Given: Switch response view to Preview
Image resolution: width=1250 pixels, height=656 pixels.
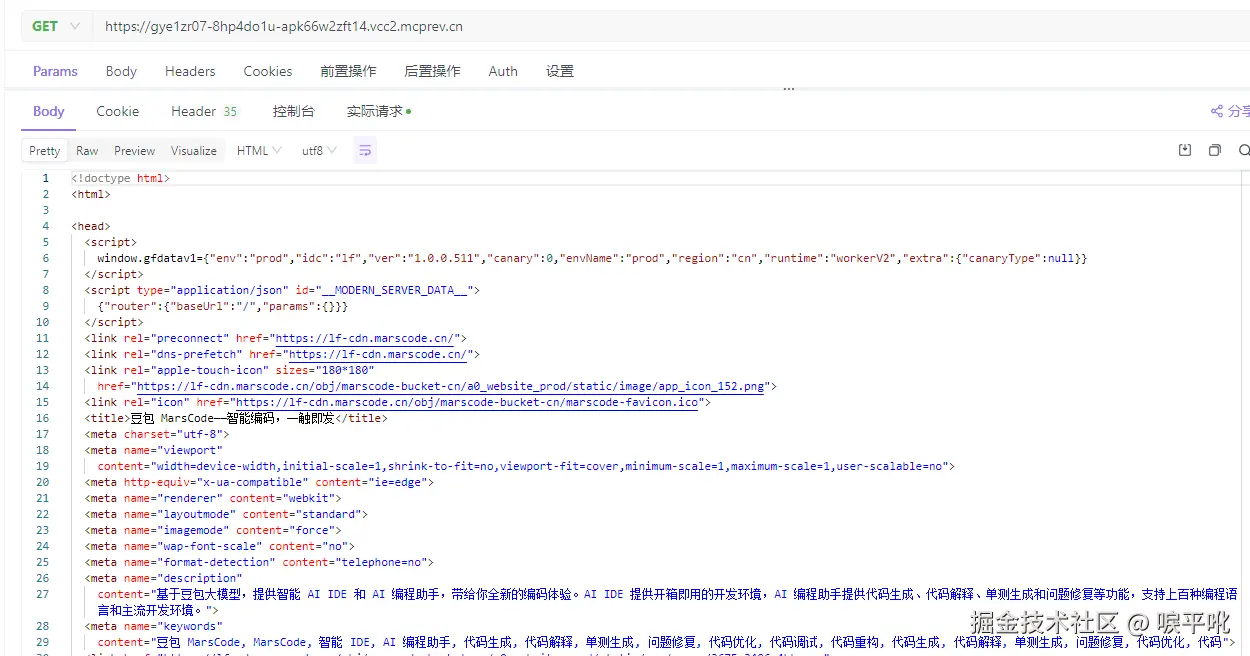Looking at the screenshot, I should [134, 150].
